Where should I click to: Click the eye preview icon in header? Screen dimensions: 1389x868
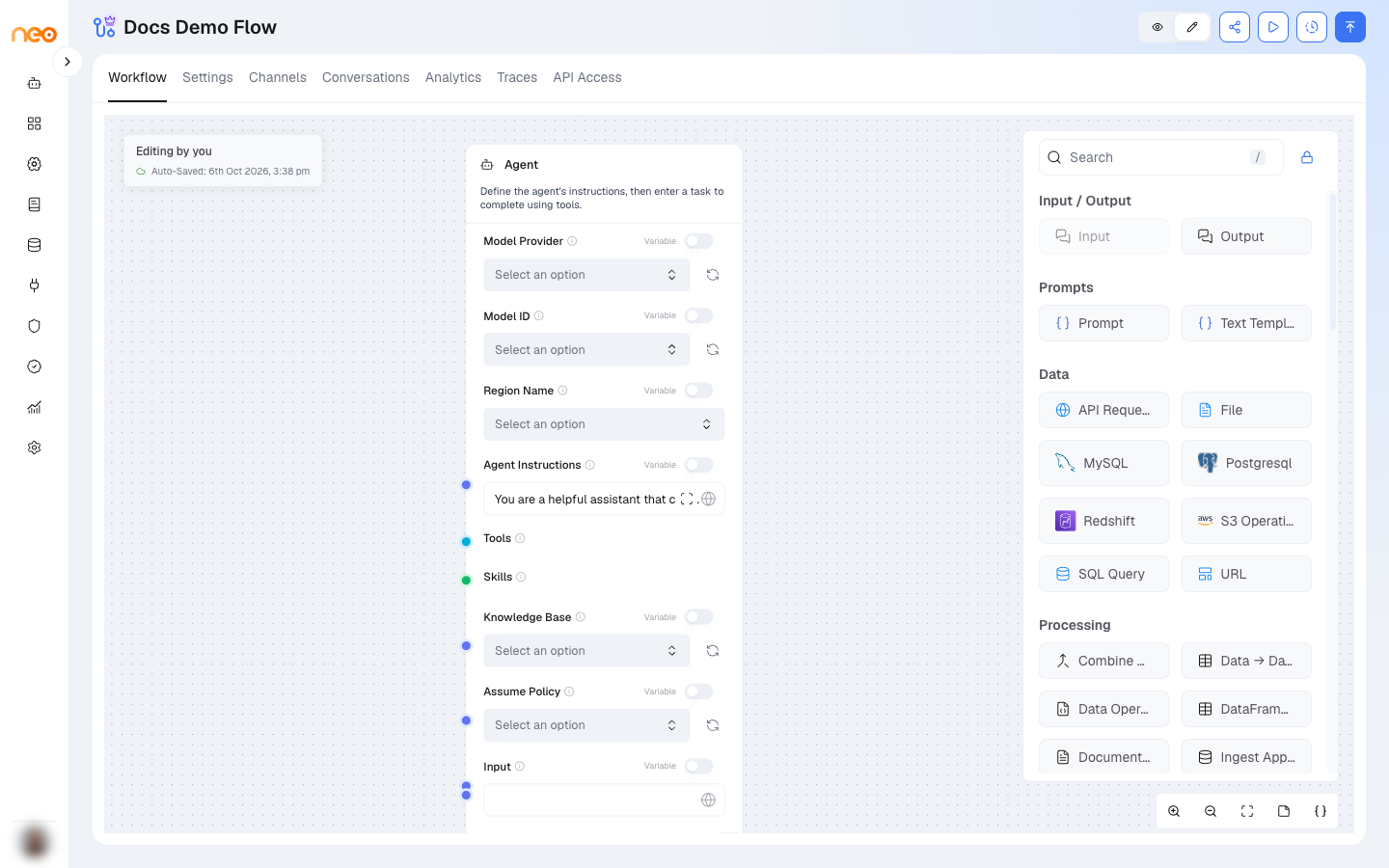[x=1157, y=27]
